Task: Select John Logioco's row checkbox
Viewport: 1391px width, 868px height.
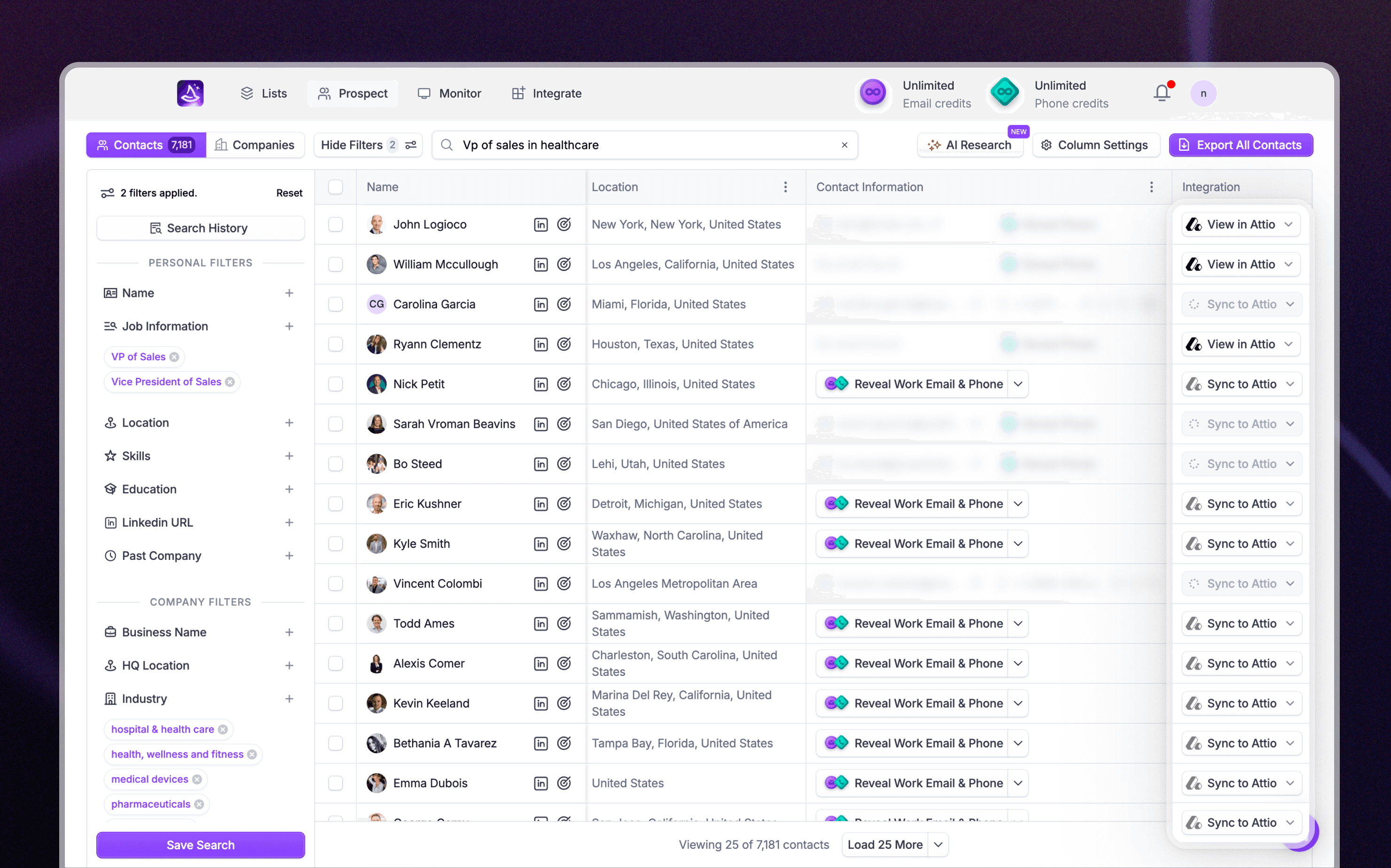Action: pyautogui.click(x=336, y=225)
